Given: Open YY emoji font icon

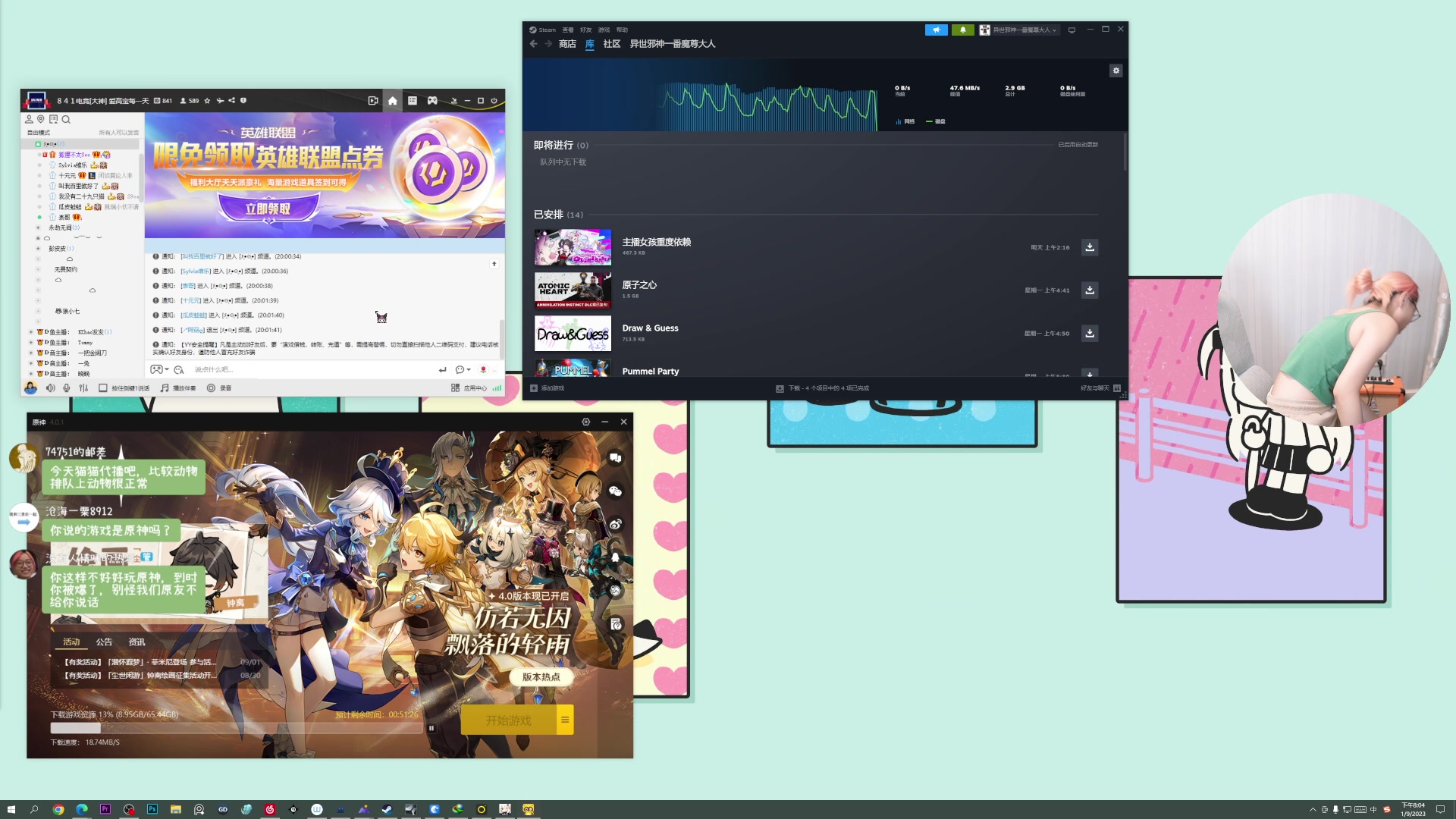Looking at the screenshot, I should coord(179,369).
